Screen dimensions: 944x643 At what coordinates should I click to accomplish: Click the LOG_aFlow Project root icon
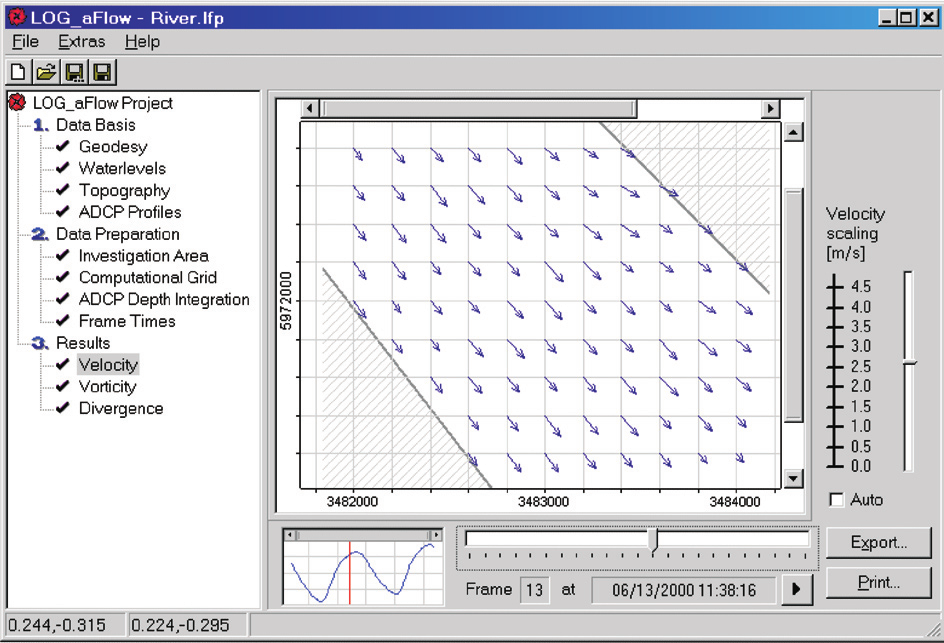point(17,103)
